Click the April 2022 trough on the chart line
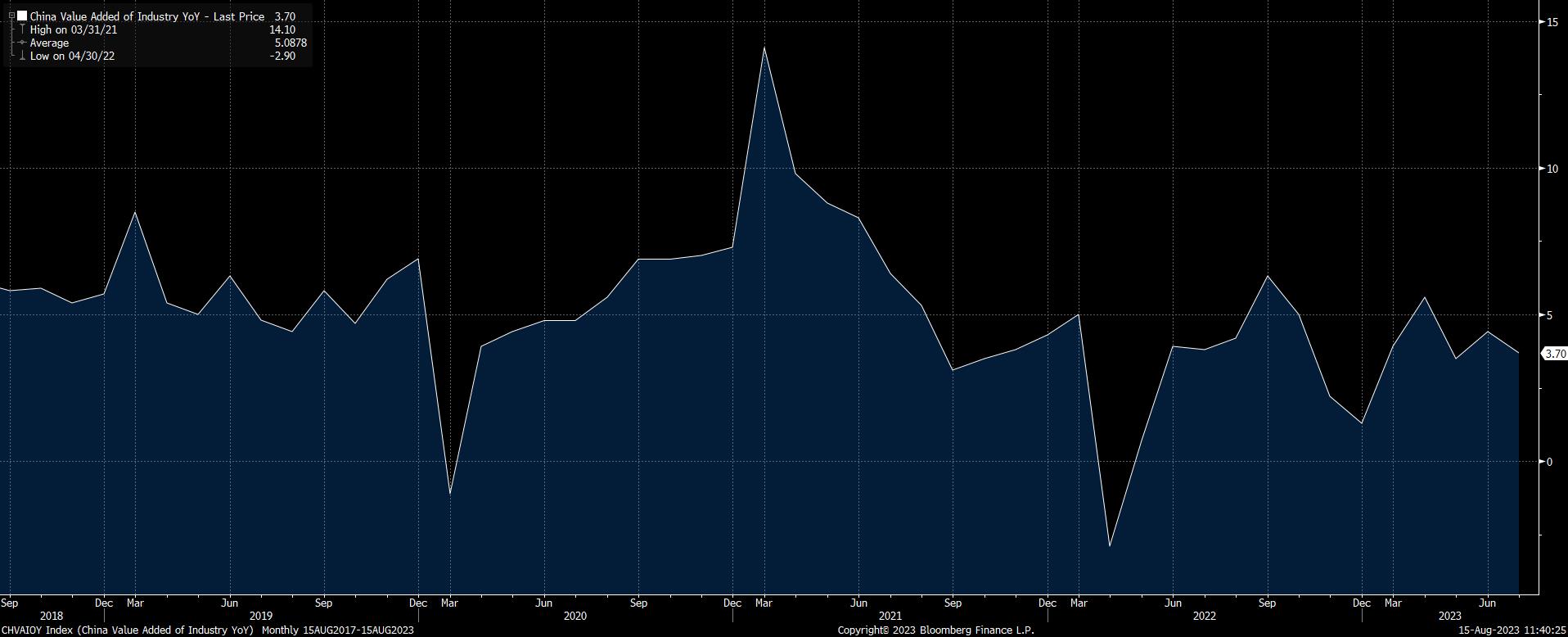Screen dimensions: 1568x637 point(1110,545)
